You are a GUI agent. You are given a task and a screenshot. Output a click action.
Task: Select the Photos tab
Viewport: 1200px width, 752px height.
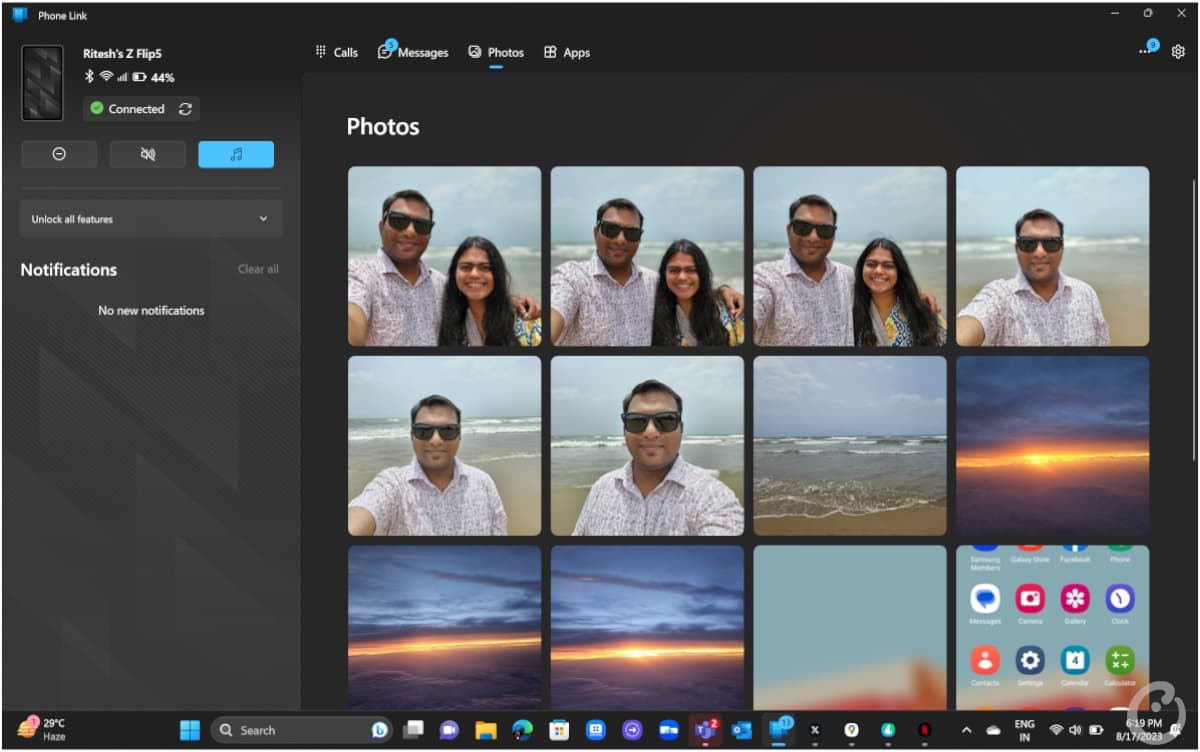[496, 52]
